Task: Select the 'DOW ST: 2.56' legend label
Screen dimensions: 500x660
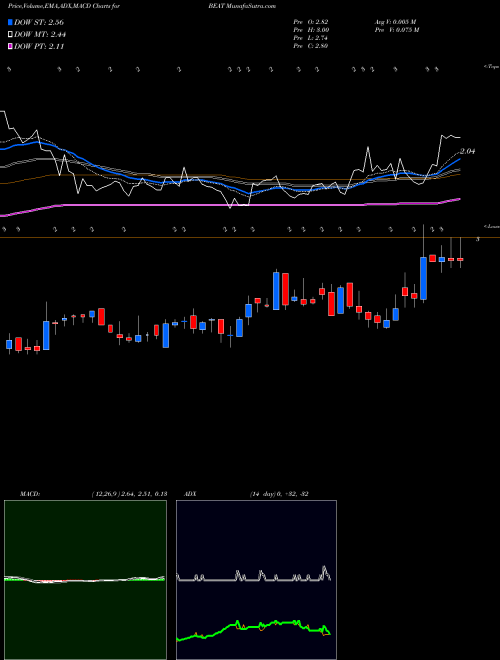Action: (39, 22)
